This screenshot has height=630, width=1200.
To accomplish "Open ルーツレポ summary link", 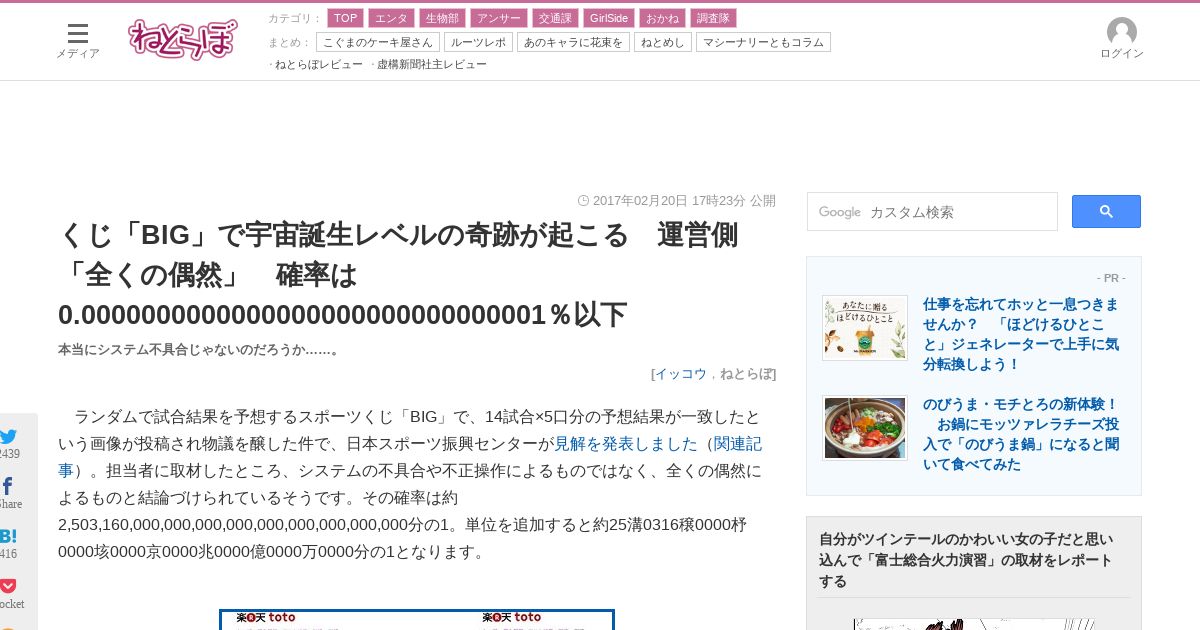I will [x=478, y=42].
